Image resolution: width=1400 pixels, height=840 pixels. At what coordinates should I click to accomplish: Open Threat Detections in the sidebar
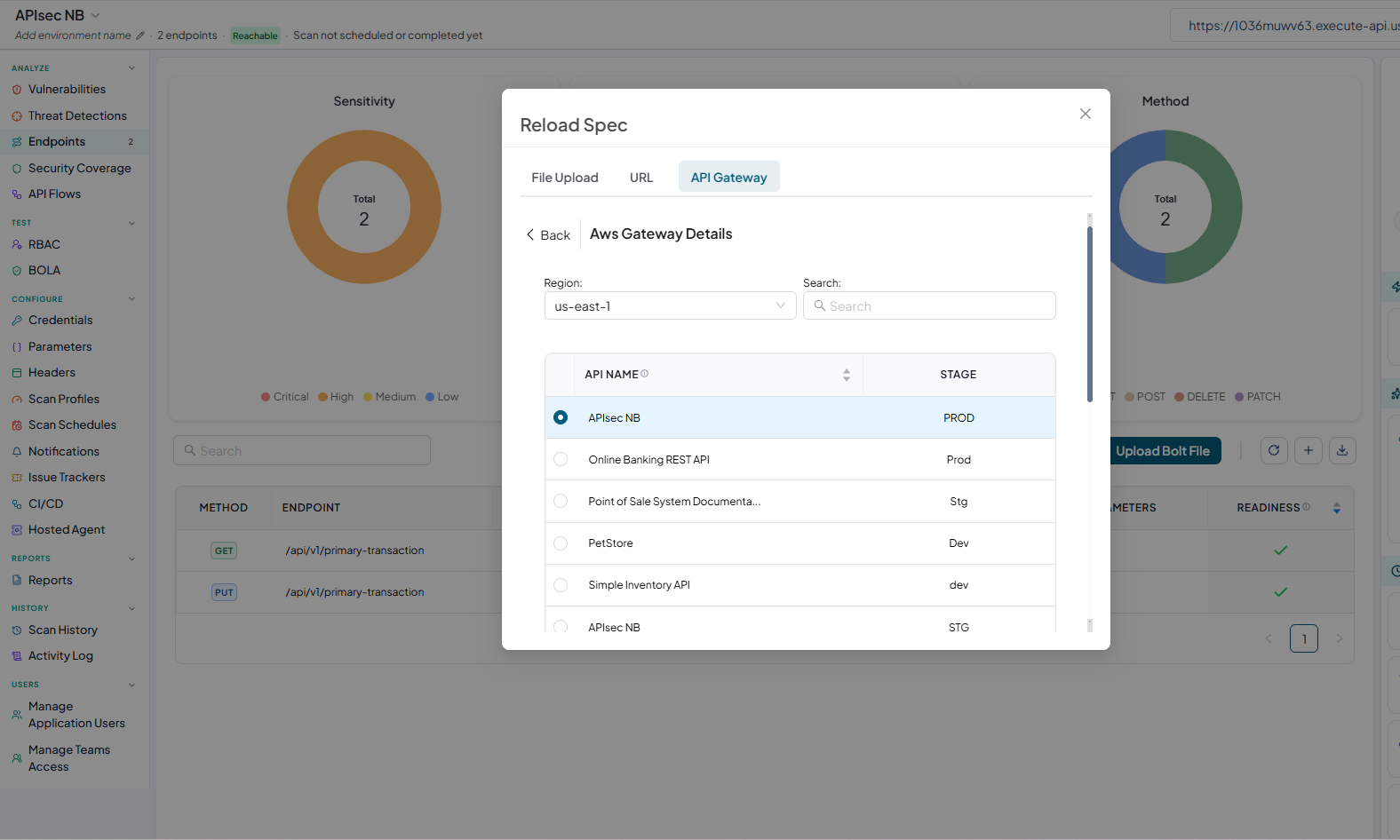click(77, 115)
